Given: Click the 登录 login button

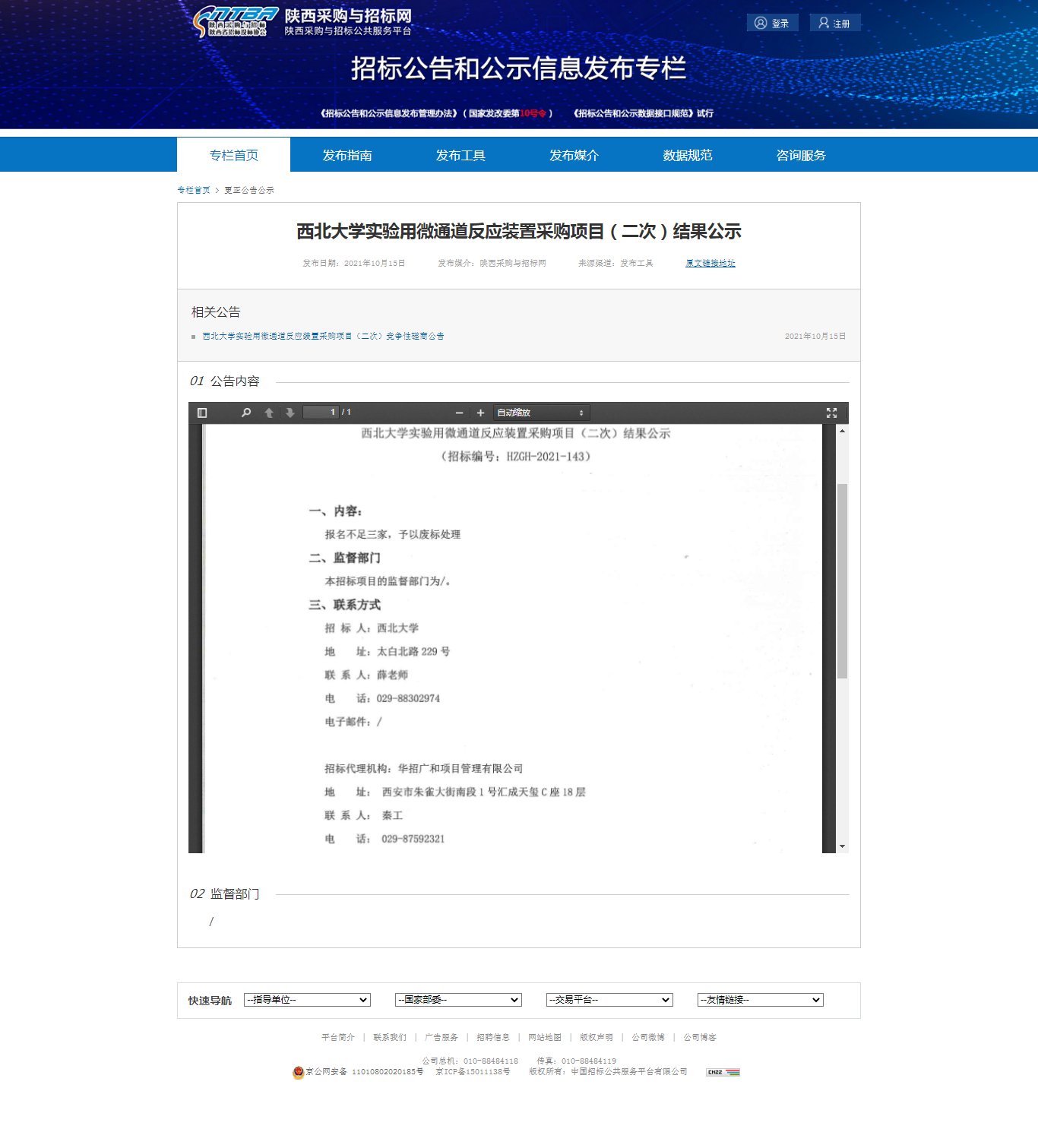Looking at the screenshot, I should [772, 23].
